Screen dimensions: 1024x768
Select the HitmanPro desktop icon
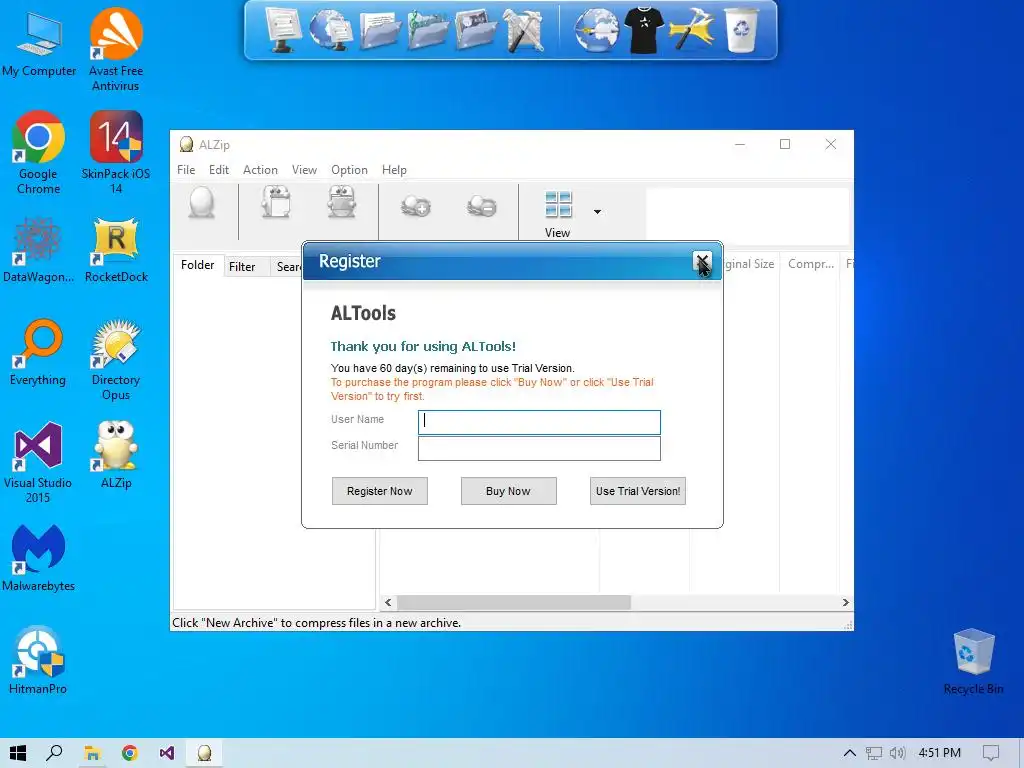tap(39, 660)
